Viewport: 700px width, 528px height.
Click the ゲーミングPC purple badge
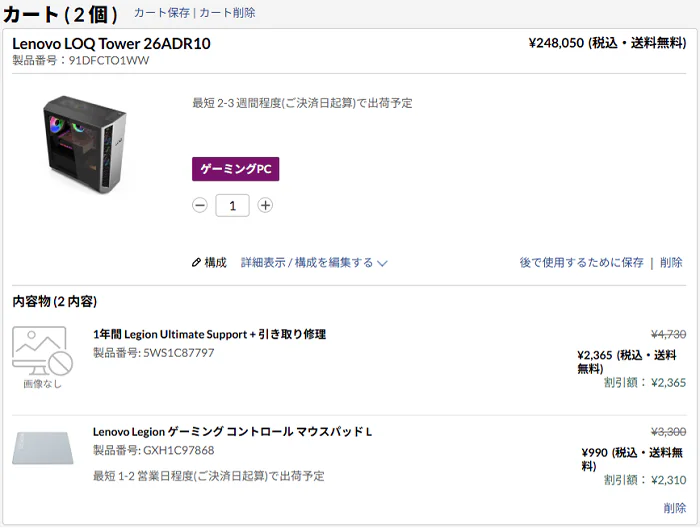click(235, 169)
